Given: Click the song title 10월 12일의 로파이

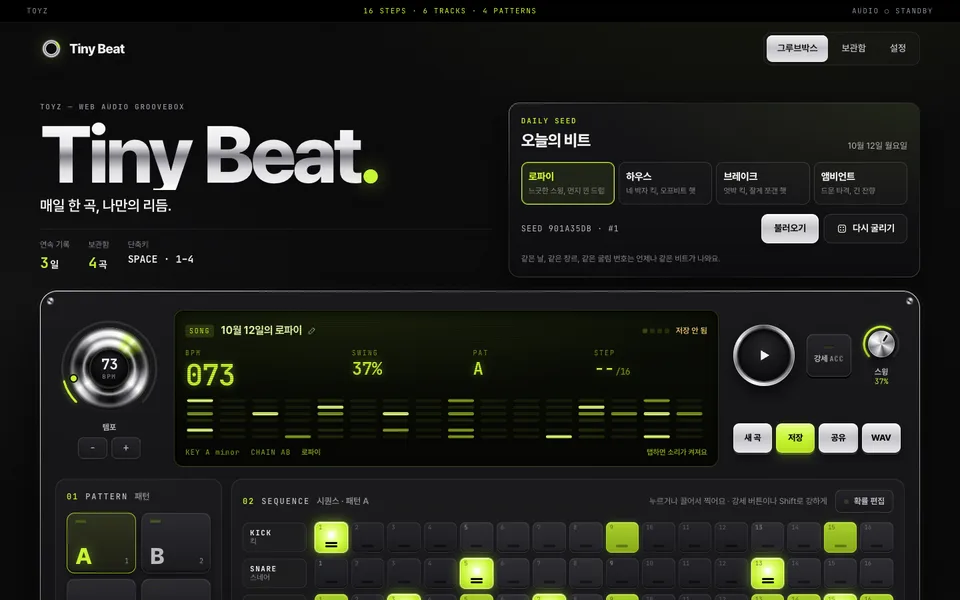Looking at the screenshot, I should coord(261,331).
